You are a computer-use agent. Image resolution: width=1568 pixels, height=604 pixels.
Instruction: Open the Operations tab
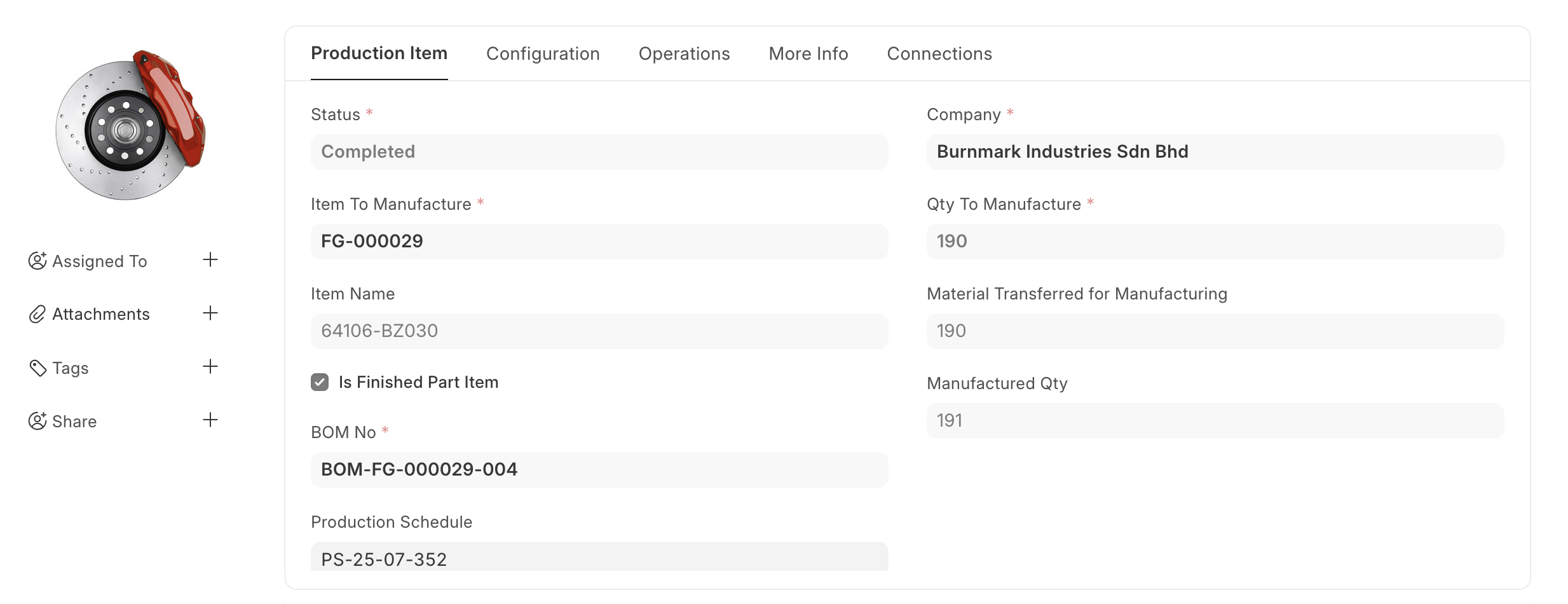[x=684, y=54]
